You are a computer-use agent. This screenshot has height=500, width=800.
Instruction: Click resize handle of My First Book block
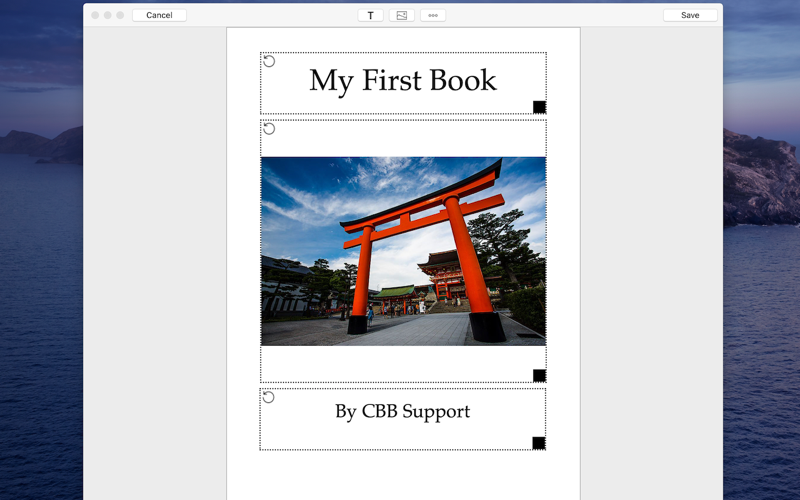(539, 107)
